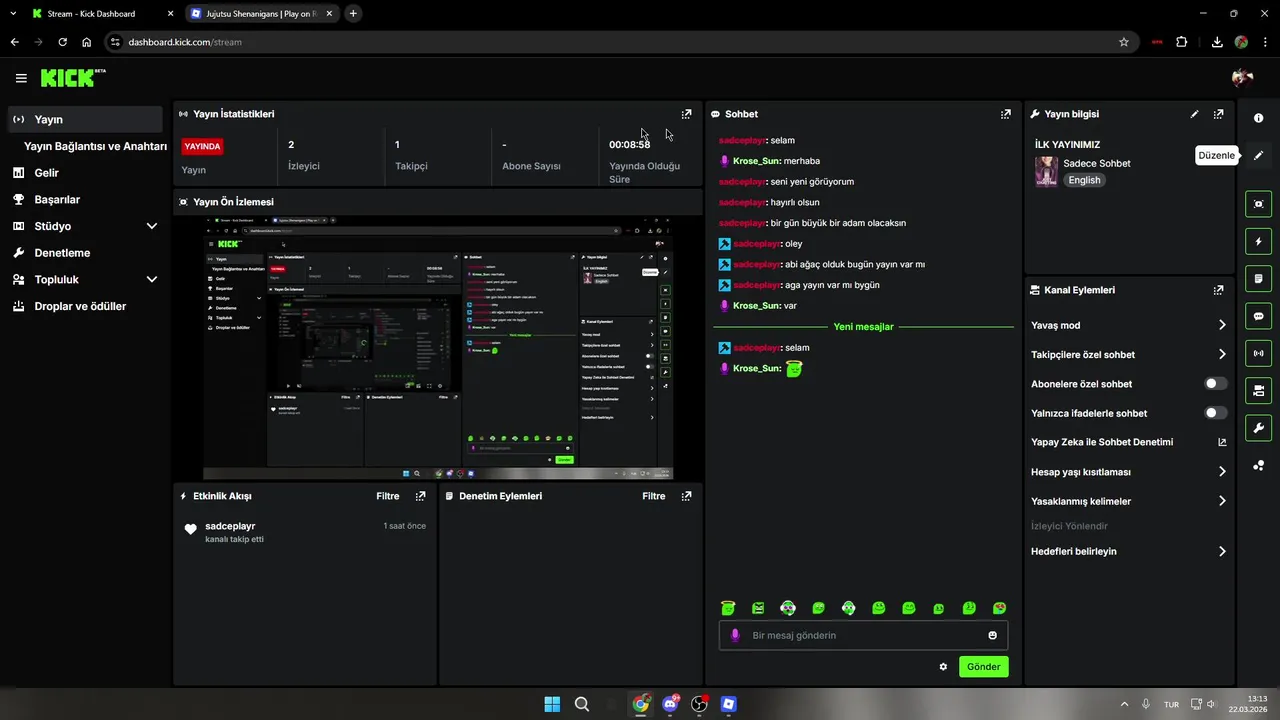Open Windows taskbar search
The width and height of the screenshot is (1280, 720).
click(581, 704)
